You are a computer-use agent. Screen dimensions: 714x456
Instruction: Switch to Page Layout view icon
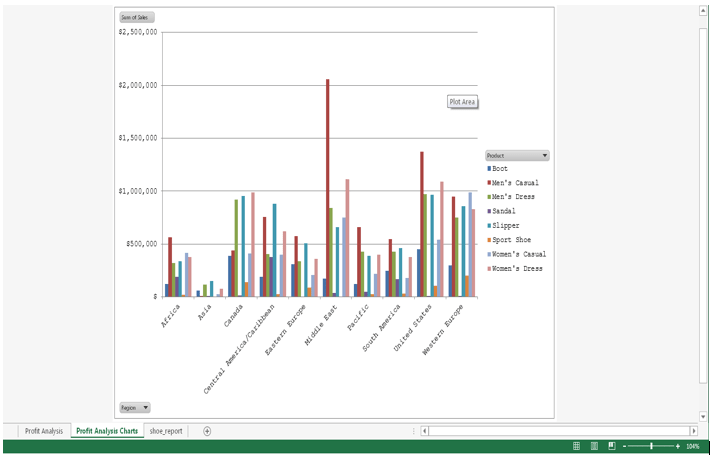pos(594,446)
